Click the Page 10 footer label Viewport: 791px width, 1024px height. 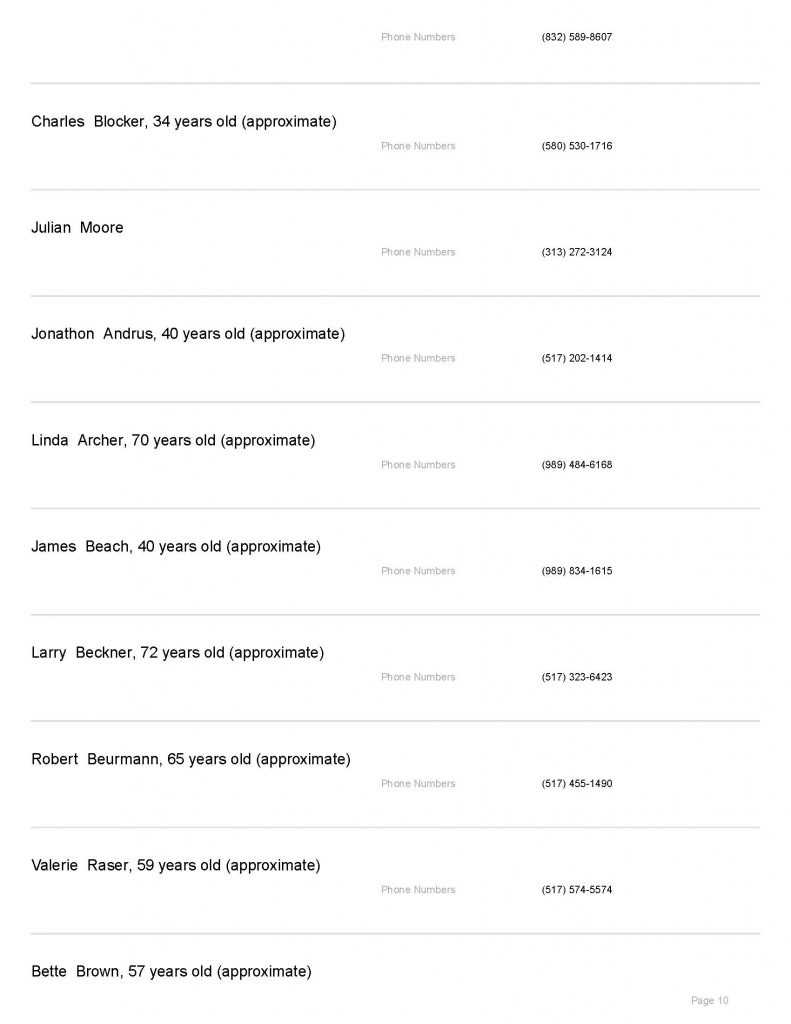tap(709, 1000)
